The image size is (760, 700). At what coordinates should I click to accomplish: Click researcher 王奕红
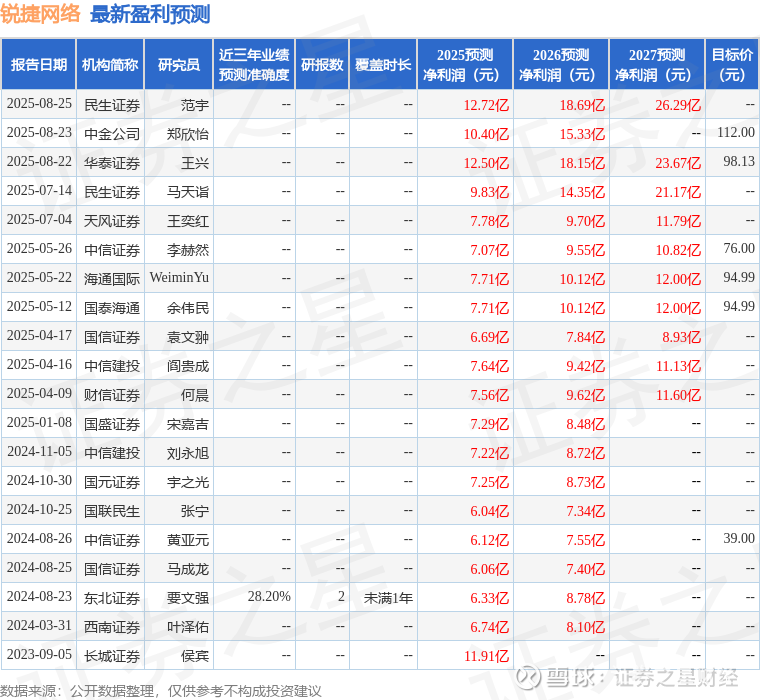(x=188, y=221)
